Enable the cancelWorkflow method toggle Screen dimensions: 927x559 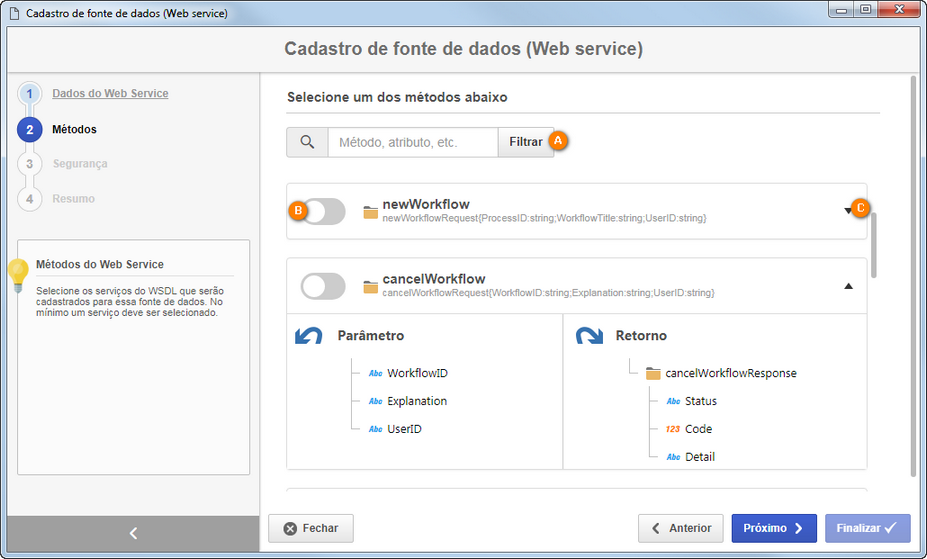323,287
